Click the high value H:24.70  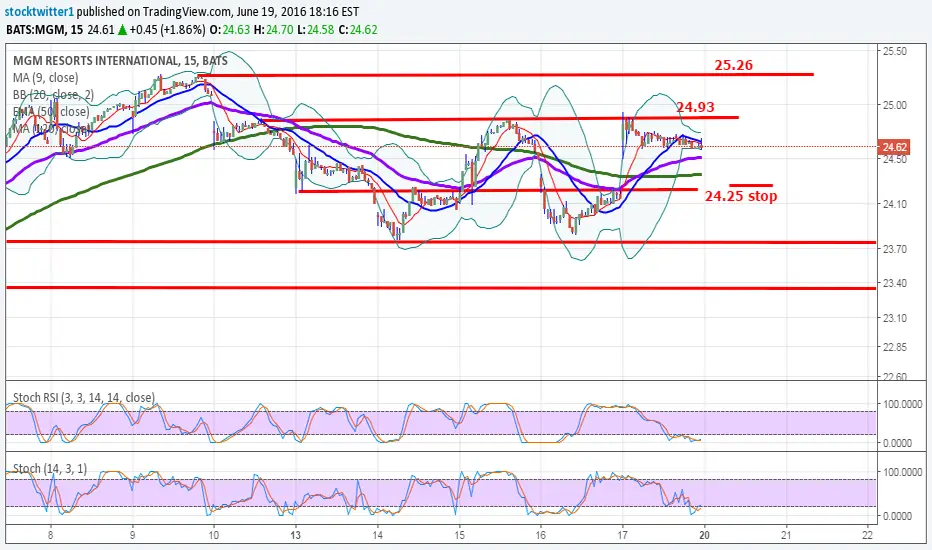point(273,30)
